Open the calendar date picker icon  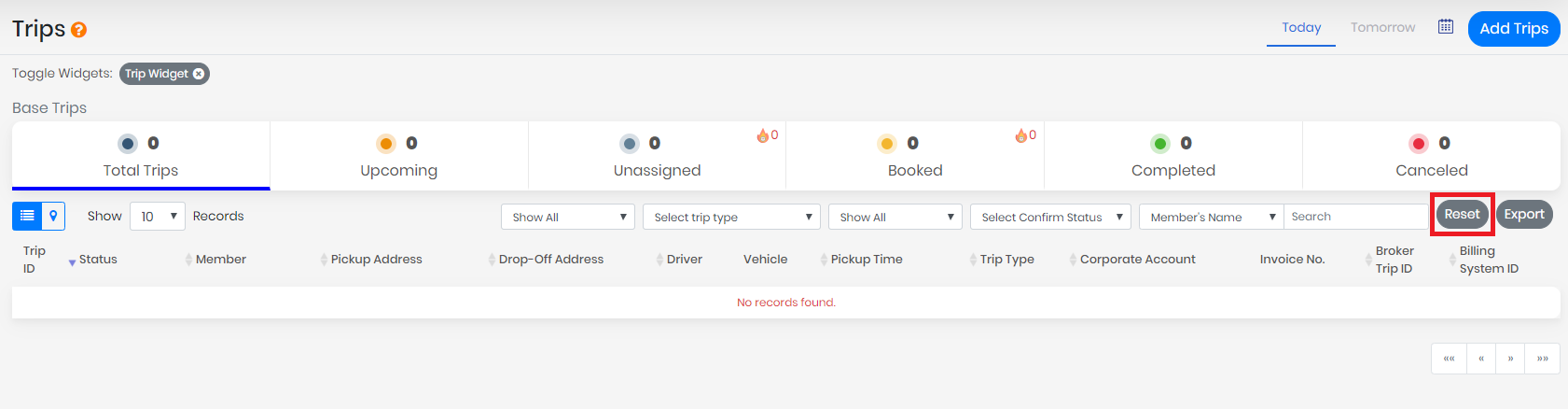click(1446, 26)
